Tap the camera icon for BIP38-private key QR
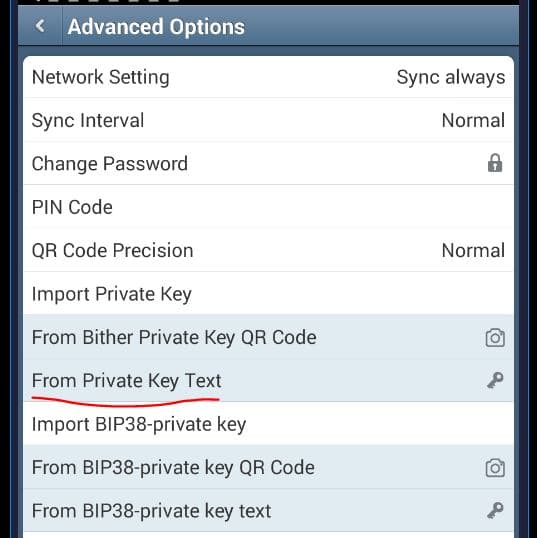Image resolution: width=537 pixels, height=538 pixels. 495,468
